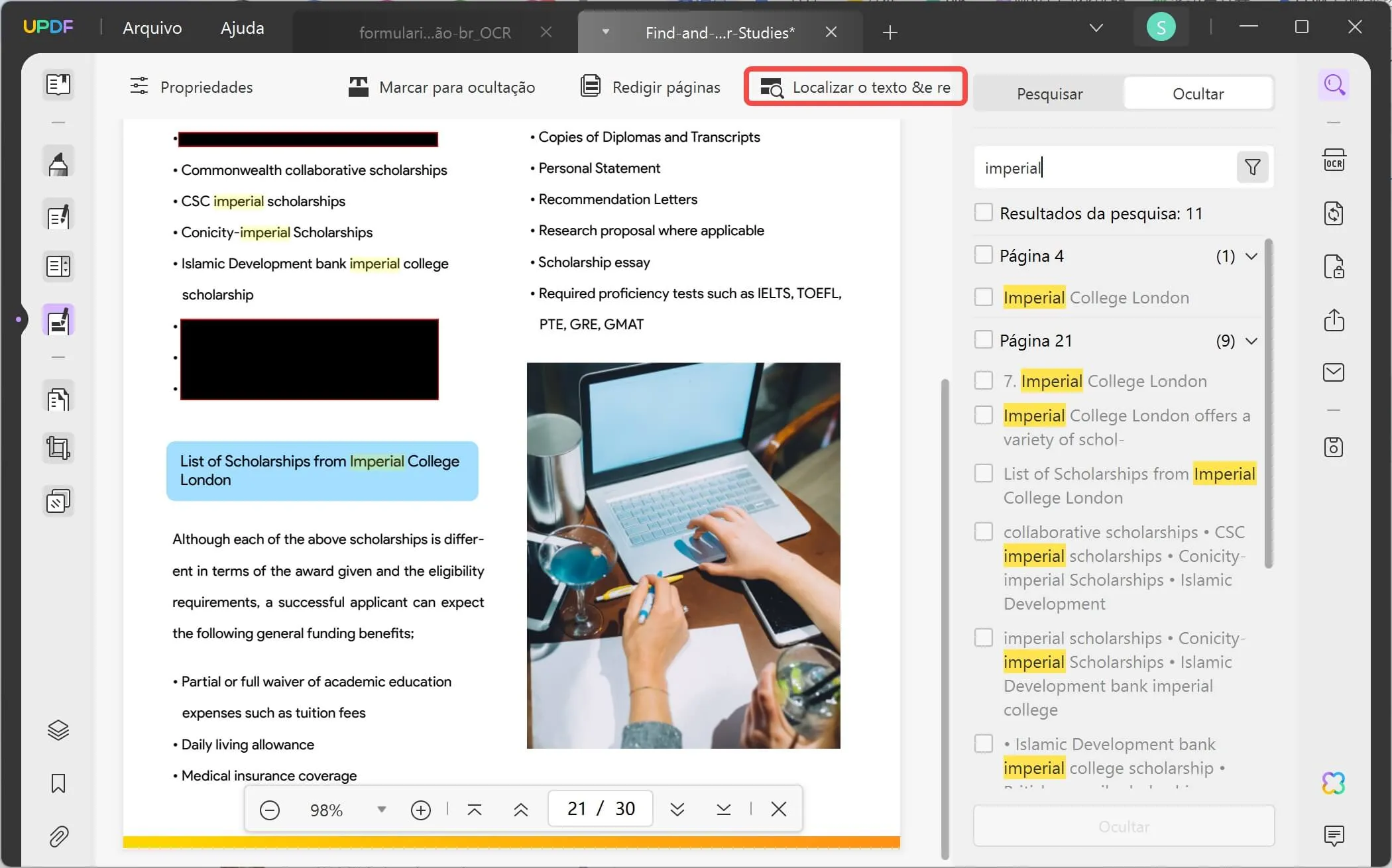Select the Highlighter annotation tool
Image resolution: width=1392 pixels, height=868 pixels.
click(58, 161)
